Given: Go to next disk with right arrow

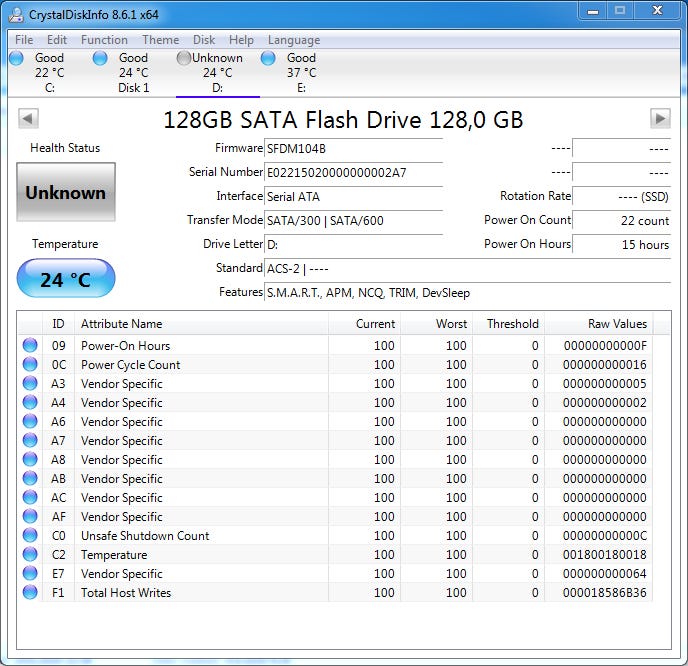Looking at the screenshot, I should coord(659,118).
